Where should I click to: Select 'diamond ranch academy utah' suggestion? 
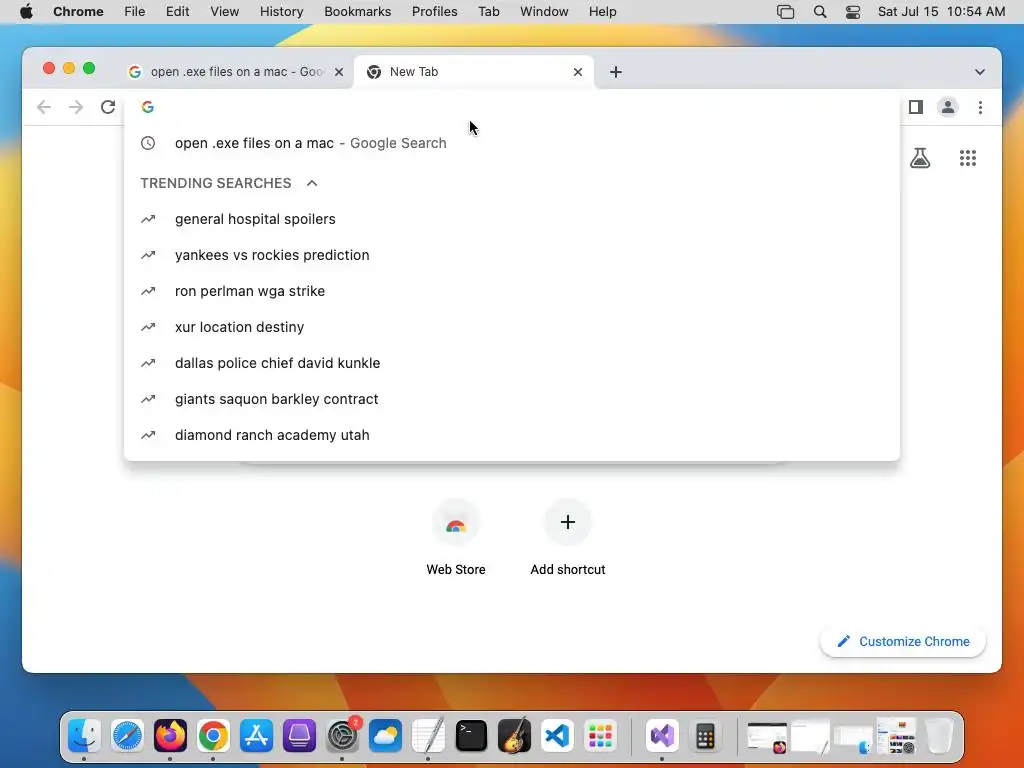click(512, 435)
